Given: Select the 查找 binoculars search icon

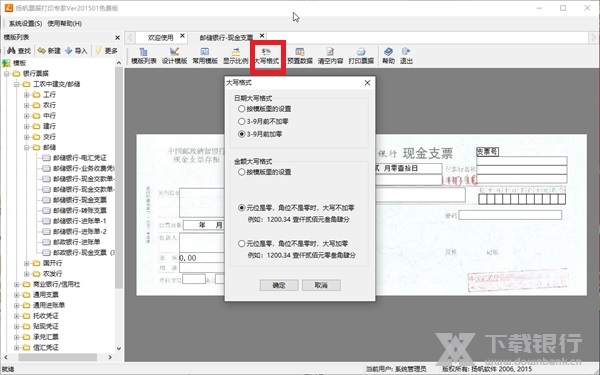Looking at the screenshot, I should click(x=18, y=51).
